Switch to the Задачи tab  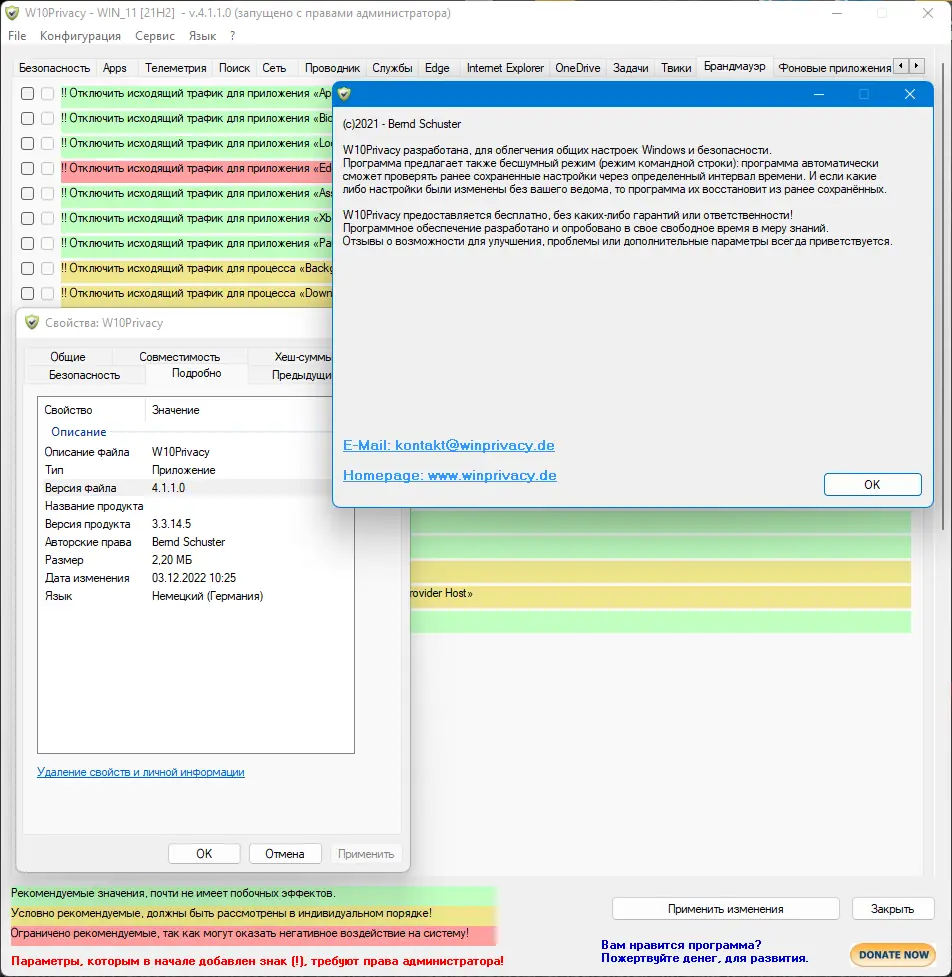pos(631,68)
